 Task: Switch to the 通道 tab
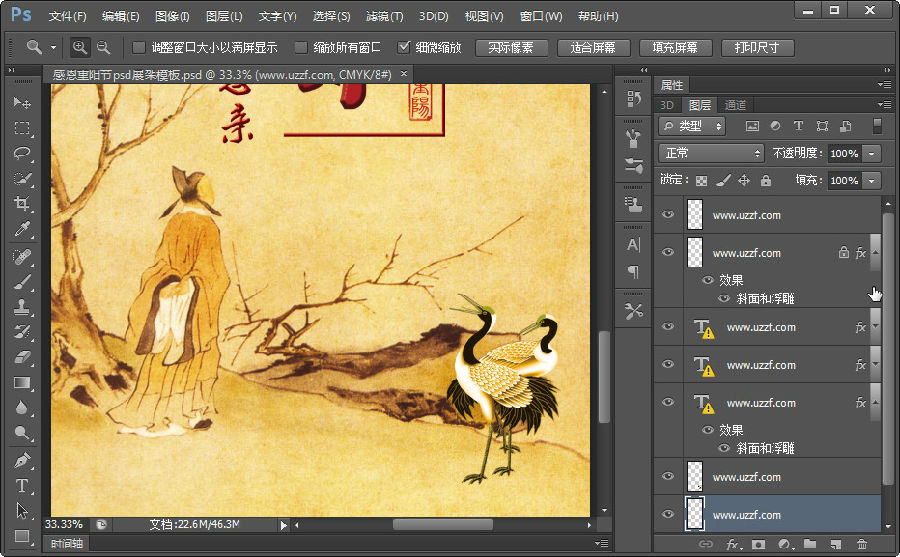pyautogui.click(x=735, y=105)
